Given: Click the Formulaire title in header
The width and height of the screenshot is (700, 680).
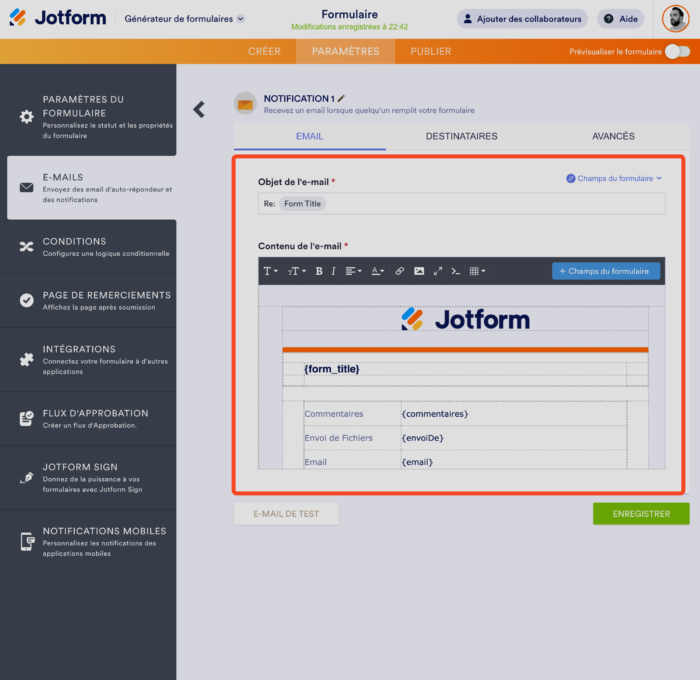Looking at the screenshot, I should tap(350, 14).
